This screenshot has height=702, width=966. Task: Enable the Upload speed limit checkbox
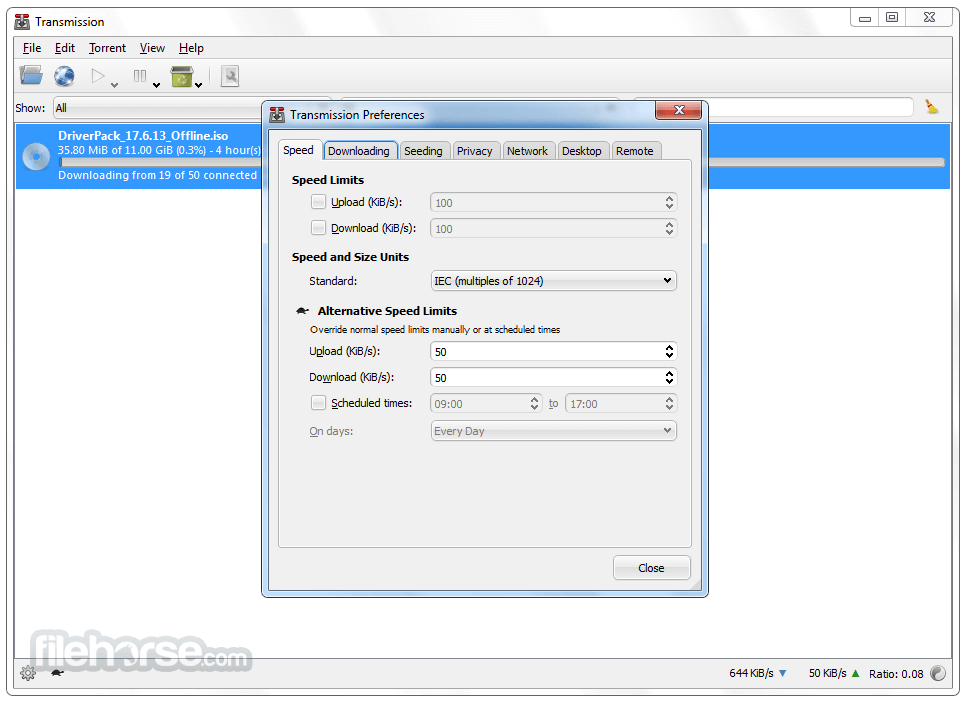click(x=318, y=202)
